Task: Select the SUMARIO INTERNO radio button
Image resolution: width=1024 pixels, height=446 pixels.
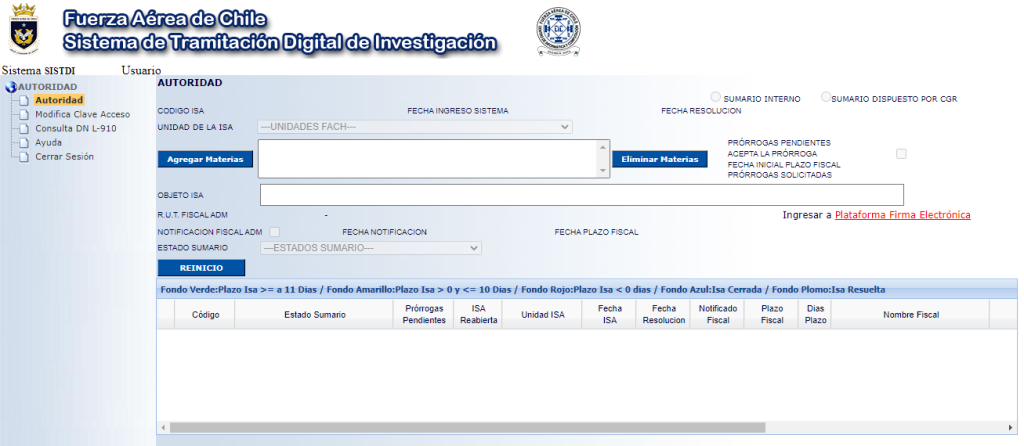Action: click(716, 97)
